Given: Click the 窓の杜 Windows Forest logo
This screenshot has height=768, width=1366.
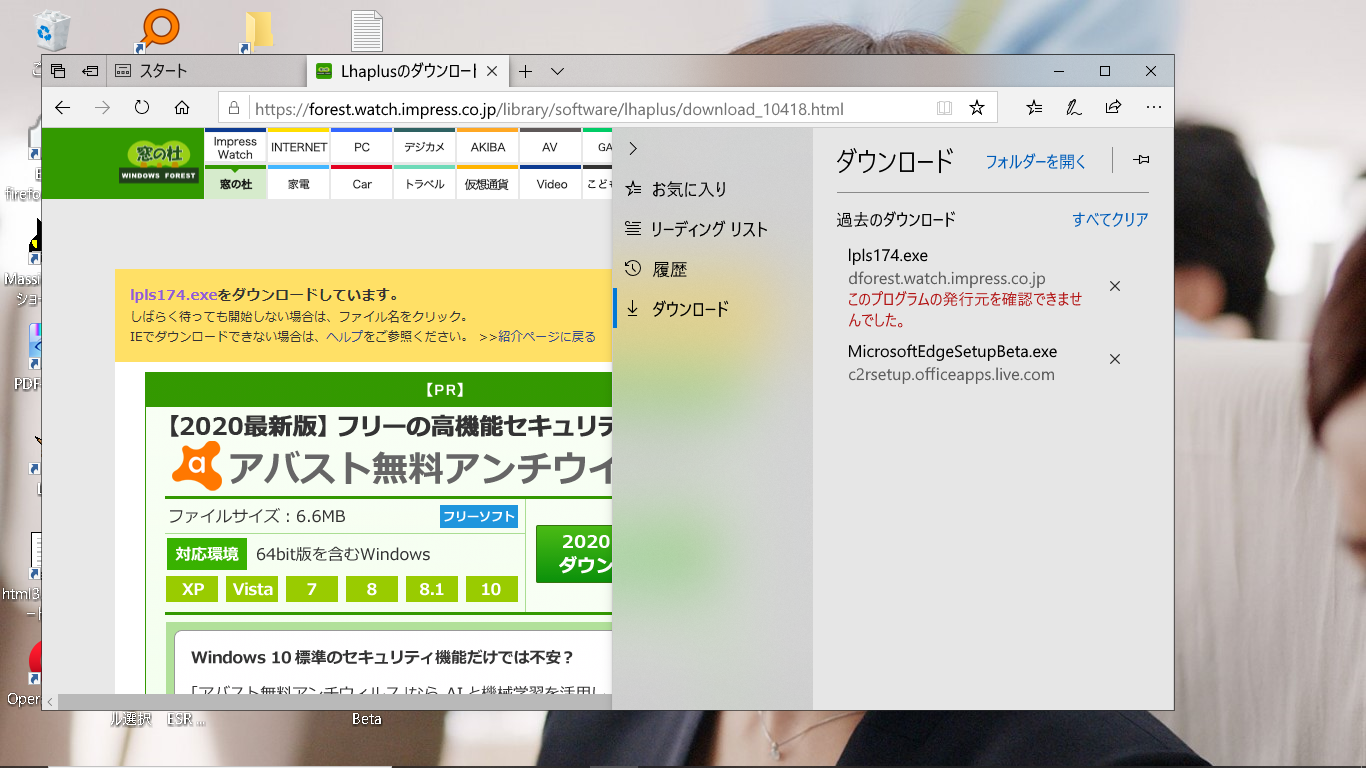Looking at the screenshot, I should tap(159, 162).
